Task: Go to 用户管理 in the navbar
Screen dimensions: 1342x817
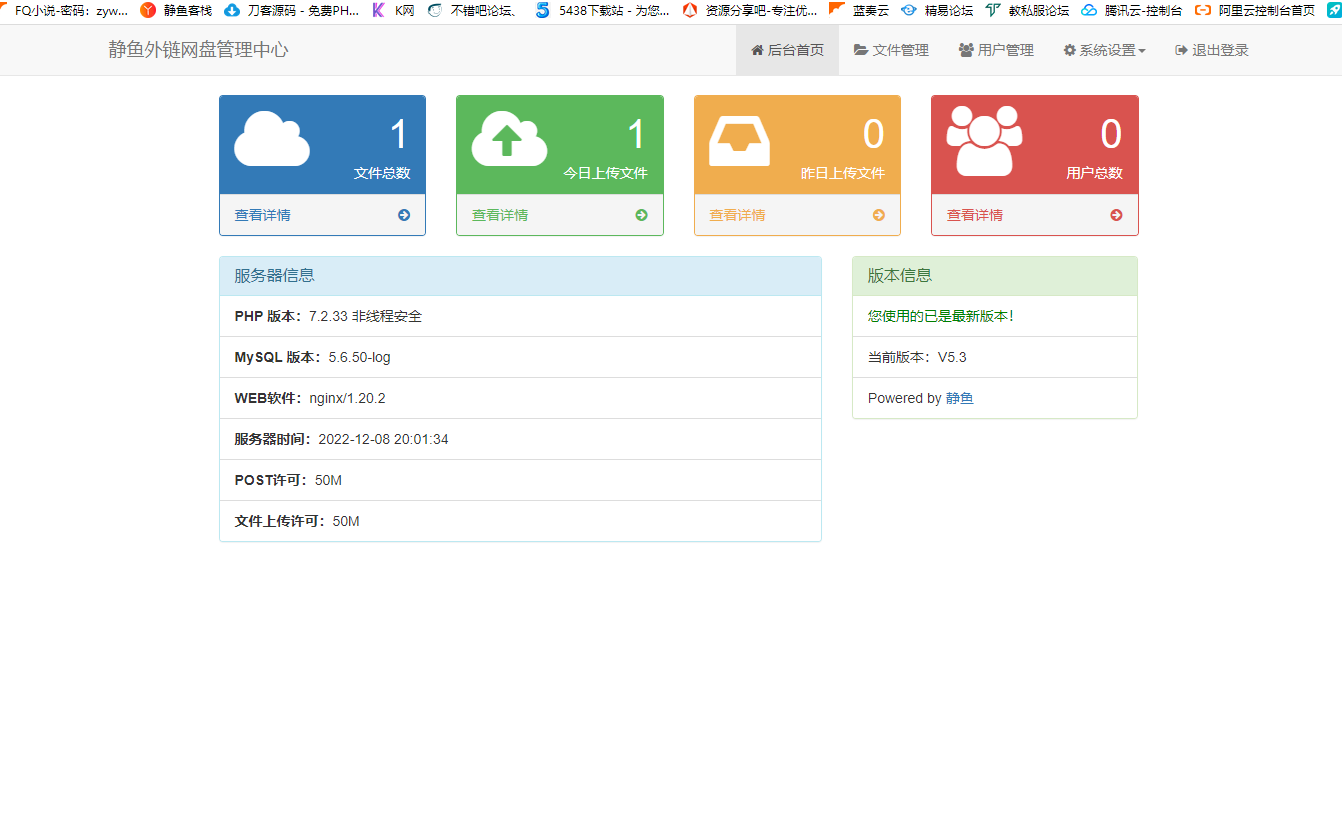Action: [996, 50]
